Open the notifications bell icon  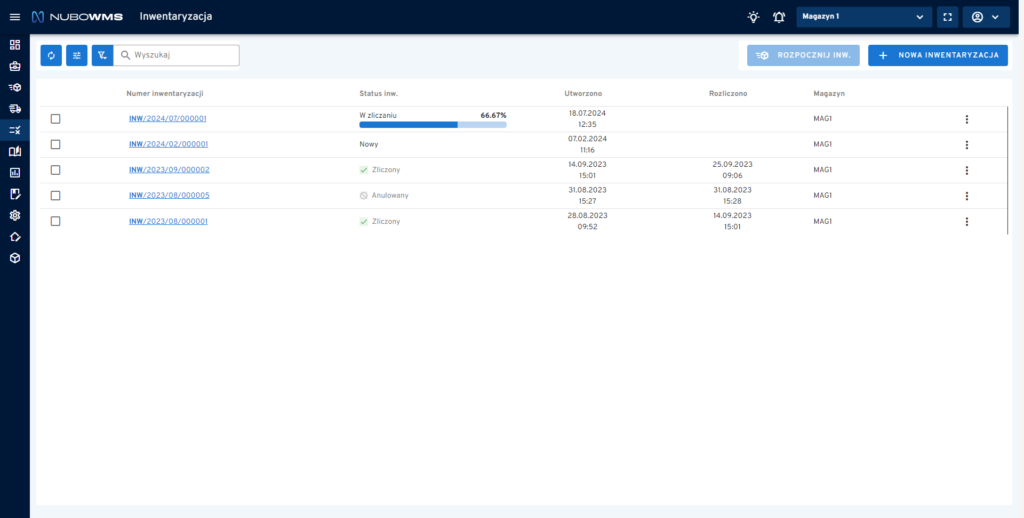[779, 17]
